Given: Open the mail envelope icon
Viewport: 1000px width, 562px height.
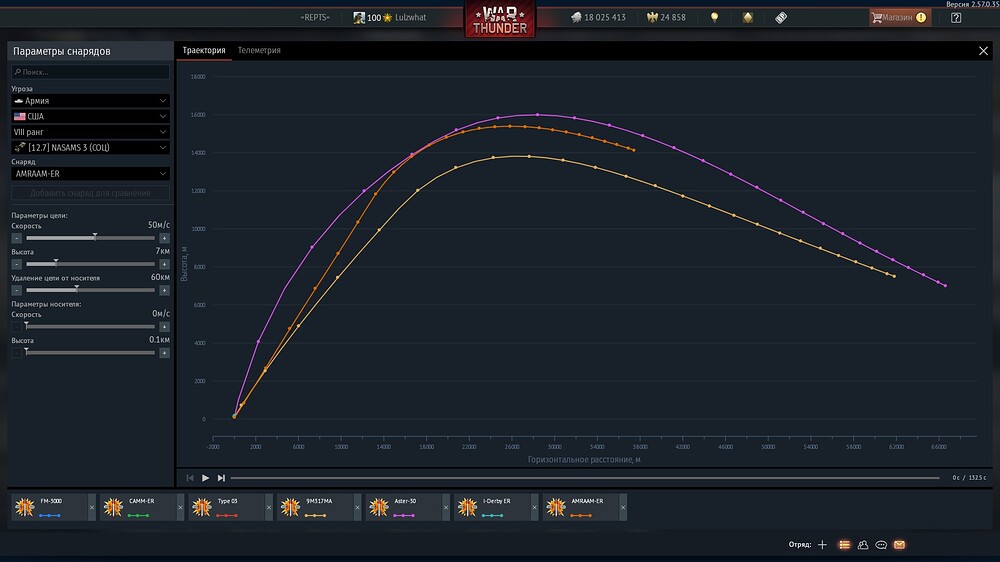Looking at the screenshot, I should (899, 545).
